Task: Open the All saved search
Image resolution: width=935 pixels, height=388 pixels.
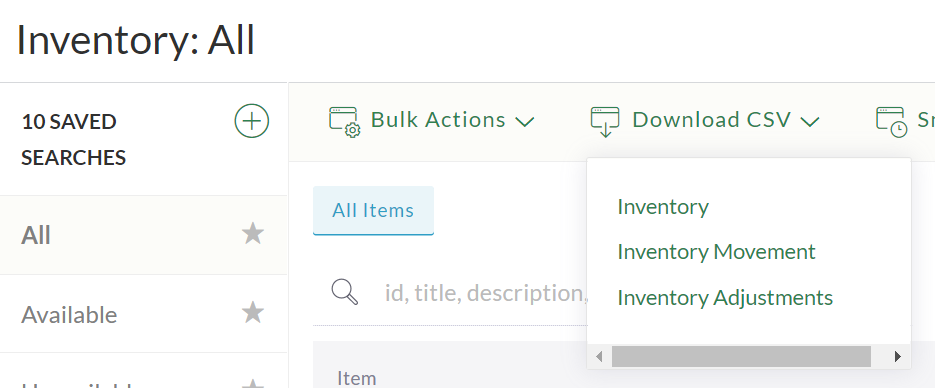Action: [143, 235]
